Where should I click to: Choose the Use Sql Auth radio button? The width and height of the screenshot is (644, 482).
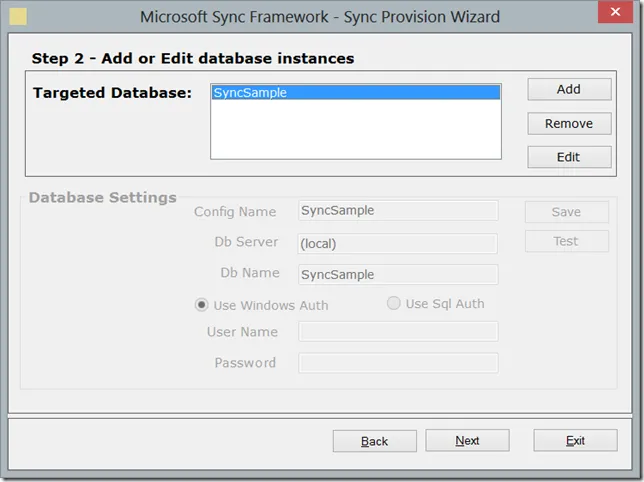point(394,304)
